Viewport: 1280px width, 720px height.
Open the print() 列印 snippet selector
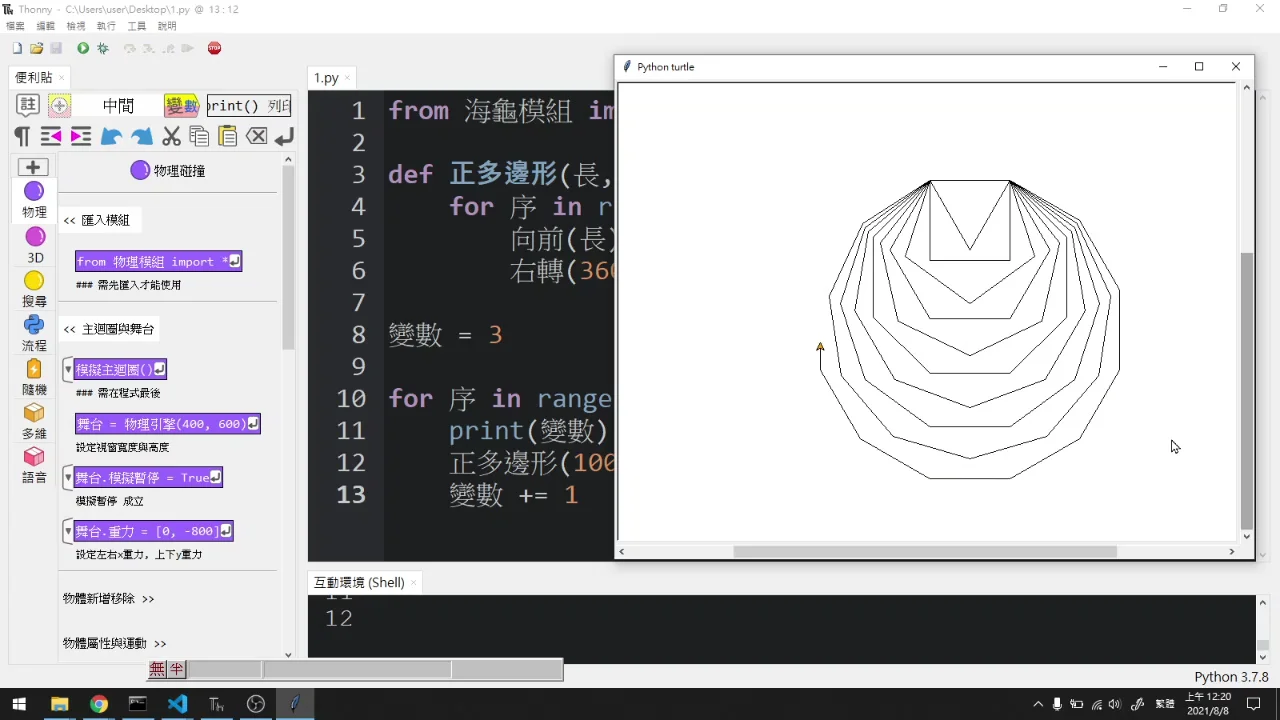249,105
